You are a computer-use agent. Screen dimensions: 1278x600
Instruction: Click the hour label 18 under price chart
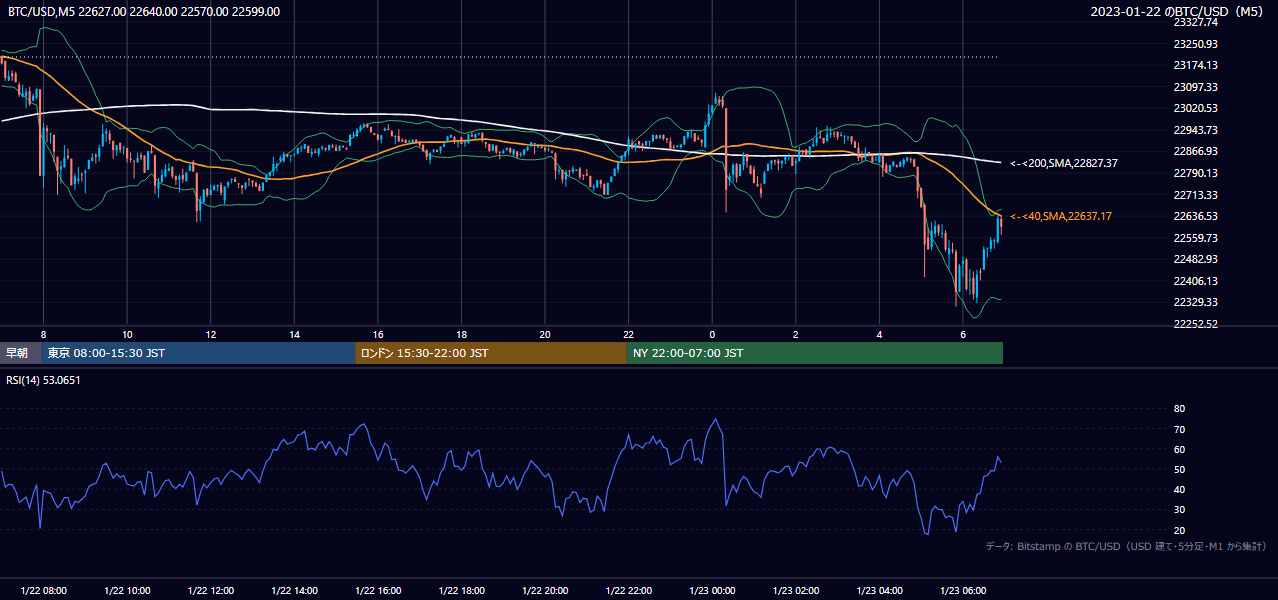point(462,334)
